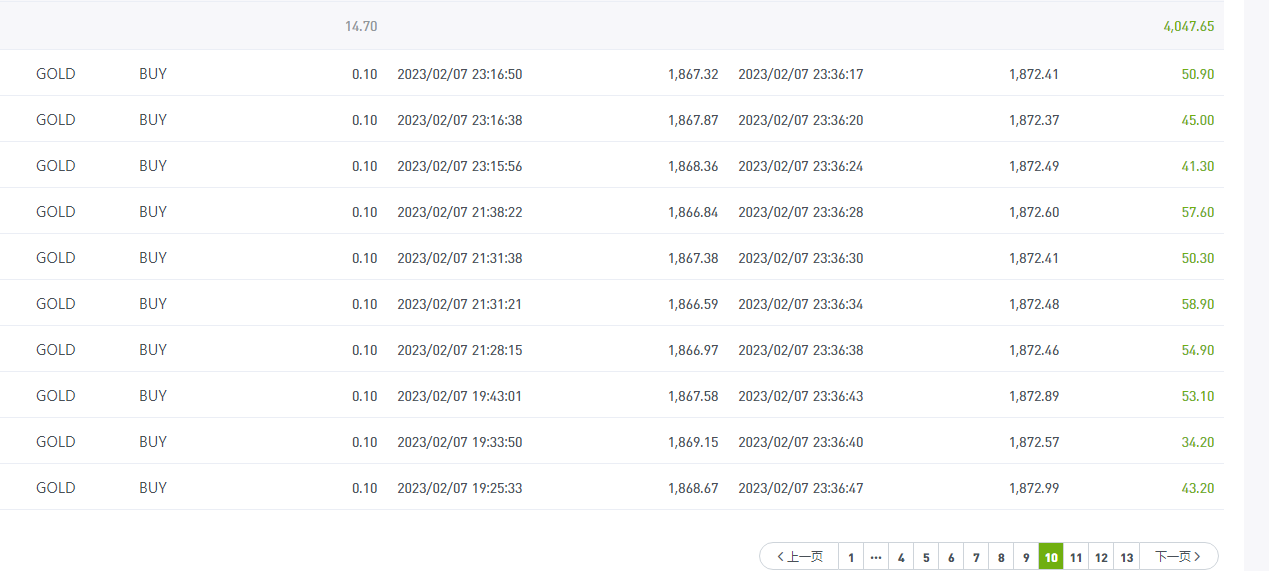Screen dimensions: 1269x571
Task: Click profit value 50.30
Action: tap(1198, 258)
